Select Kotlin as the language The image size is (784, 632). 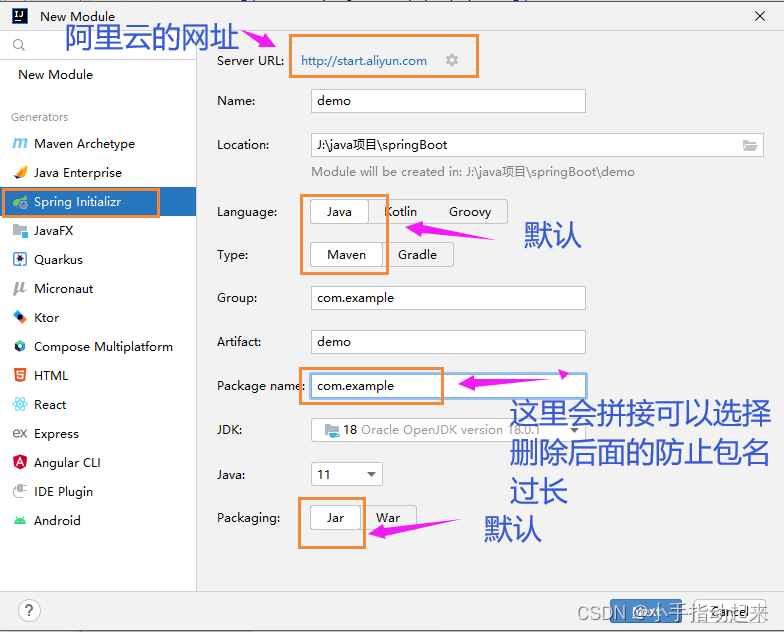(400, 212)
